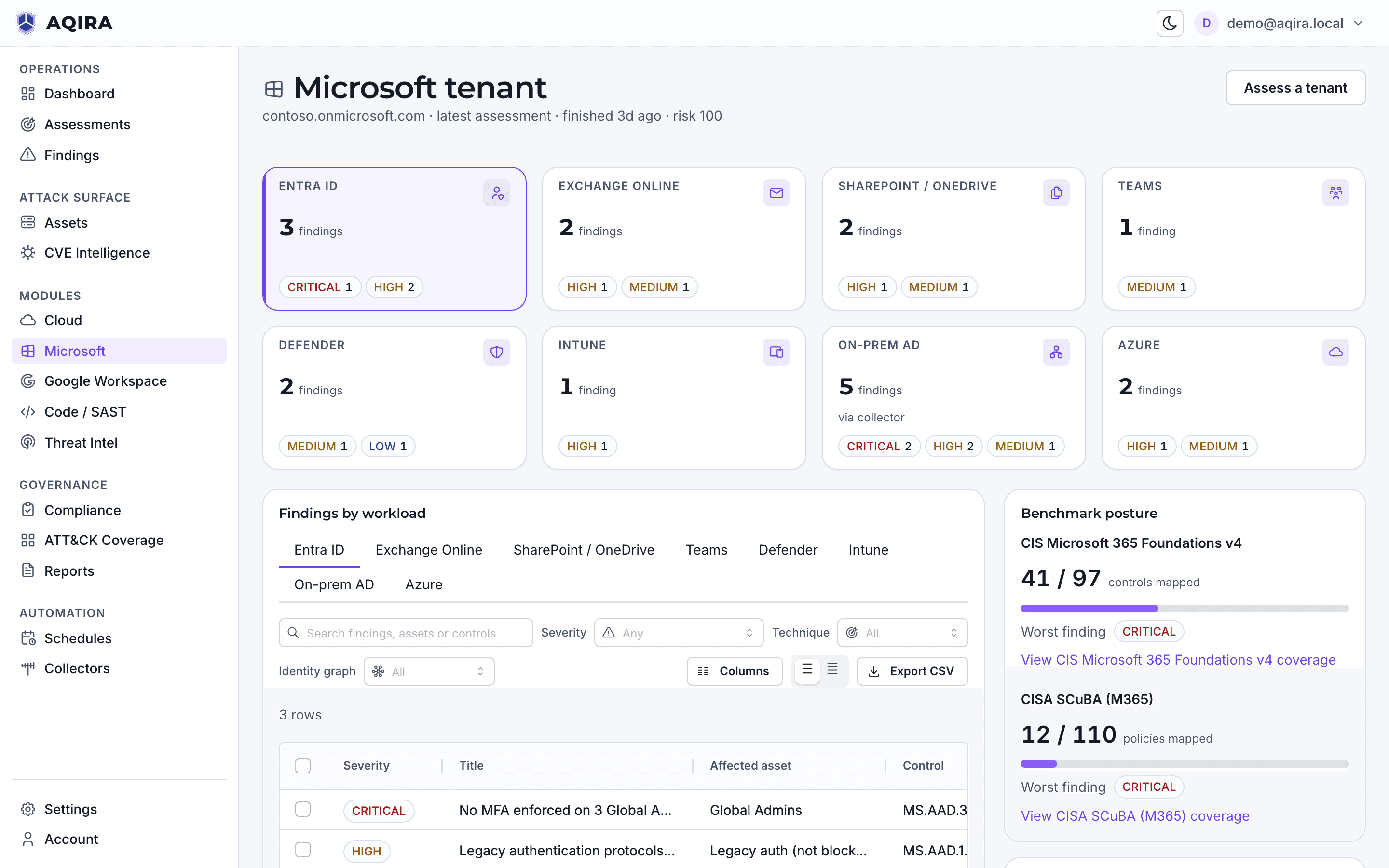Click the CISA SCuBA policies mapped progress bar

(x=1185, y=763)
